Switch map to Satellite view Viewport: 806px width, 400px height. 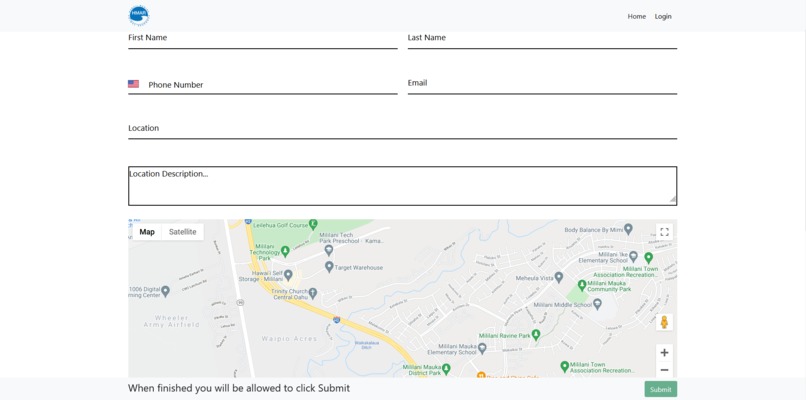(x=182, y=232)
